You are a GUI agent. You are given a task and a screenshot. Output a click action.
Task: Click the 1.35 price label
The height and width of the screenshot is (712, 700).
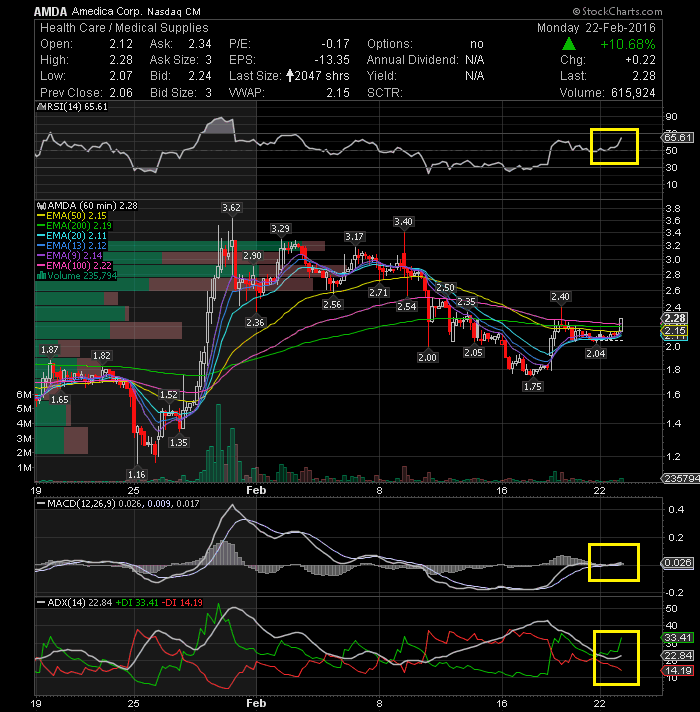[x=178, y=442]
